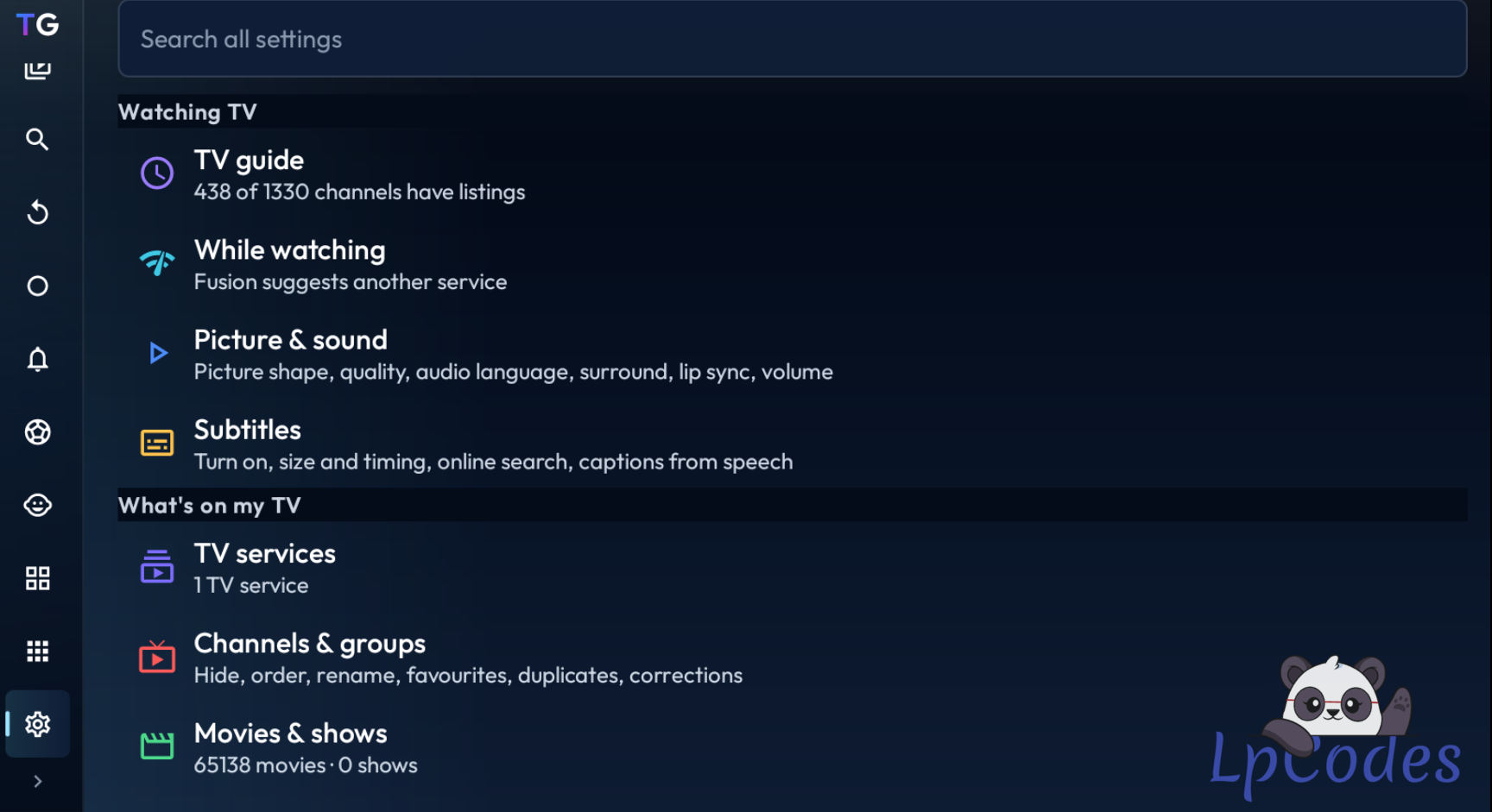Open the notifications bell icon
The width and height of the screenshot is (1492, 812).
pos(37,359)
